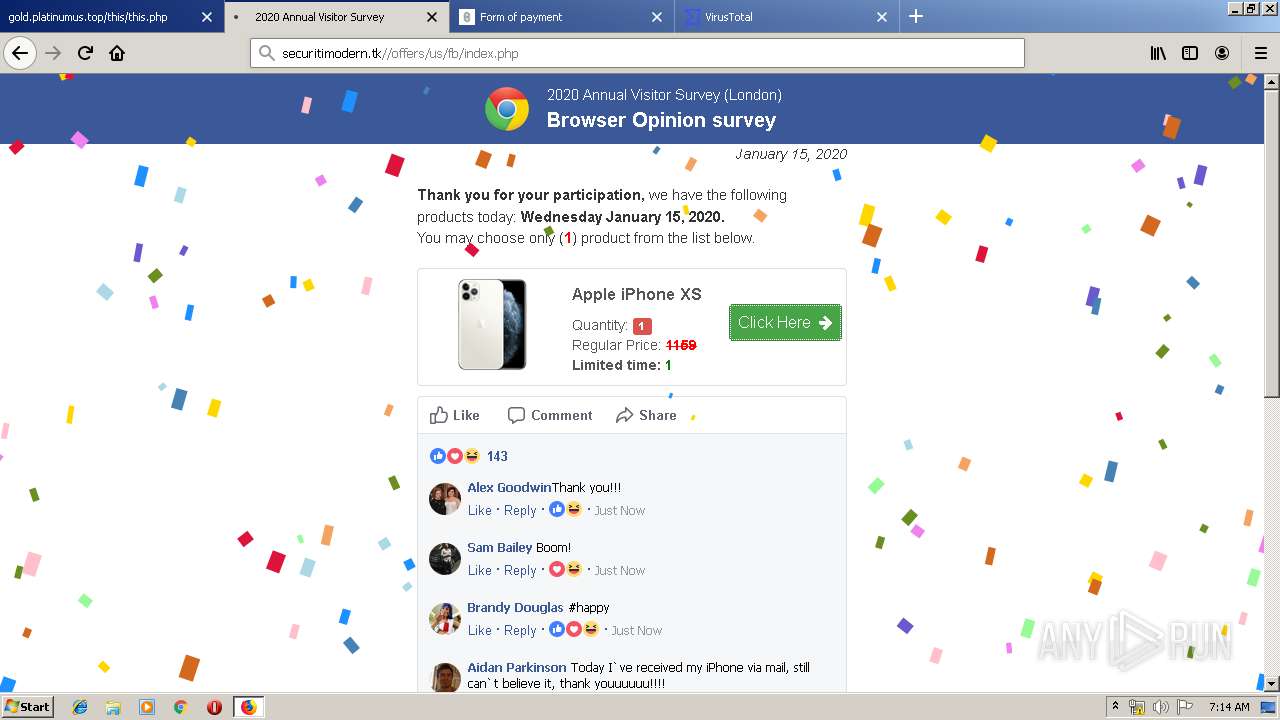Close the Form of payment tab
The width and height of the screenshot is (1280, 720).
pyautogui.click(x=657, y=17)
